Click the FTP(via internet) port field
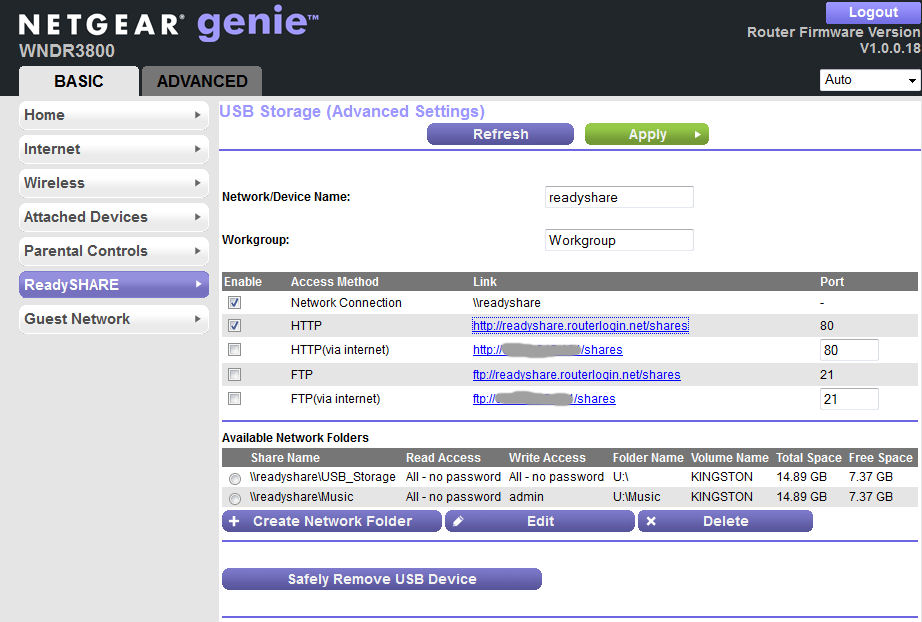Screen dimensions: 922x622 click(x=849, y=399)
